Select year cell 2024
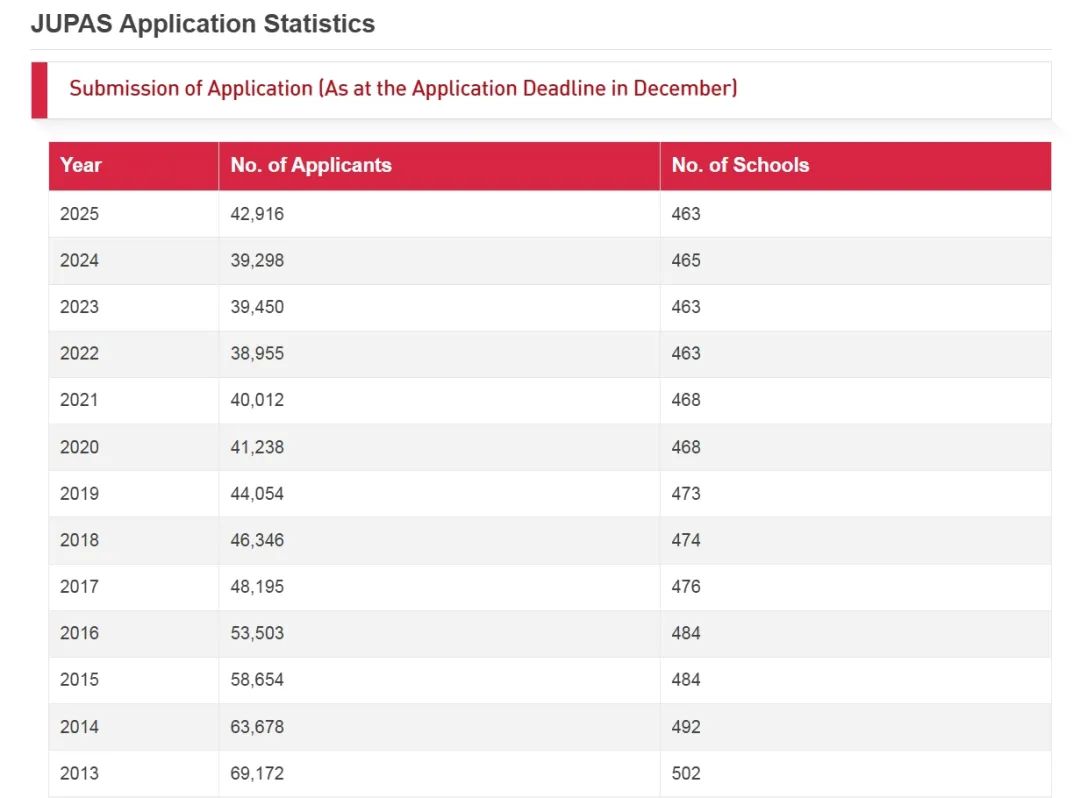The image size is (1080, 798). click(x=79, y=261)
